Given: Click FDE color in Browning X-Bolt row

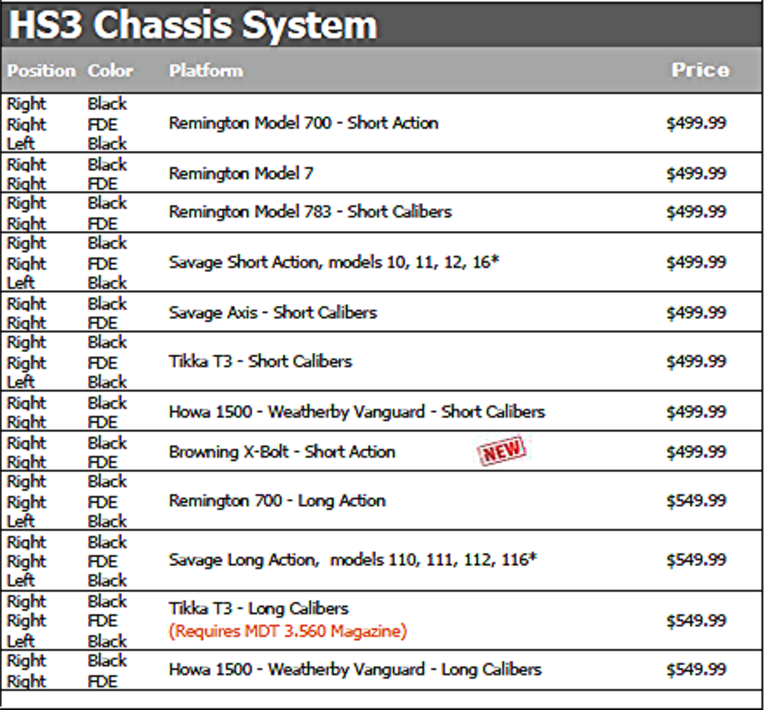Looking at the screenshot, I should (103, 462).
